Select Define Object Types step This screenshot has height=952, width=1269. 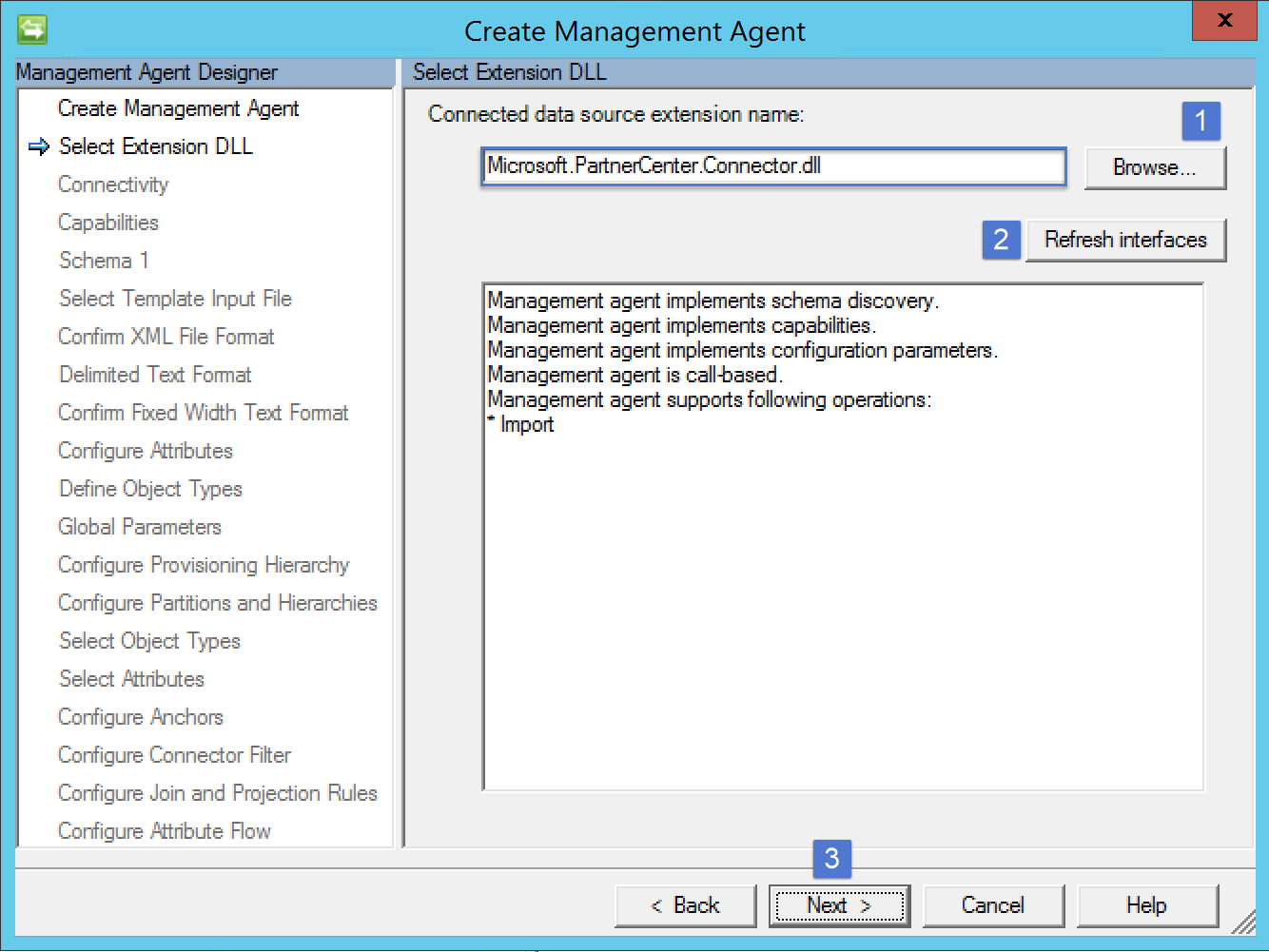[150, 489]
